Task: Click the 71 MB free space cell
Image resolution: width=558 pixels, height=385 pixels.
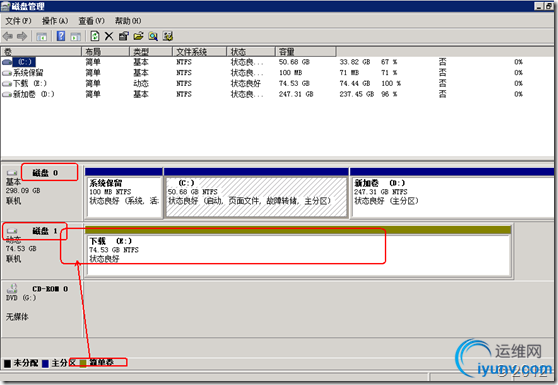Action: click(349, 73)
